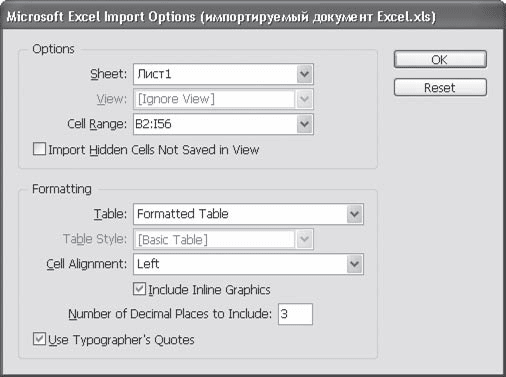This screenshot has height=377, width=506.
Task: Toggle Use Typographer's Quotes checkbox
Action: 39,339
